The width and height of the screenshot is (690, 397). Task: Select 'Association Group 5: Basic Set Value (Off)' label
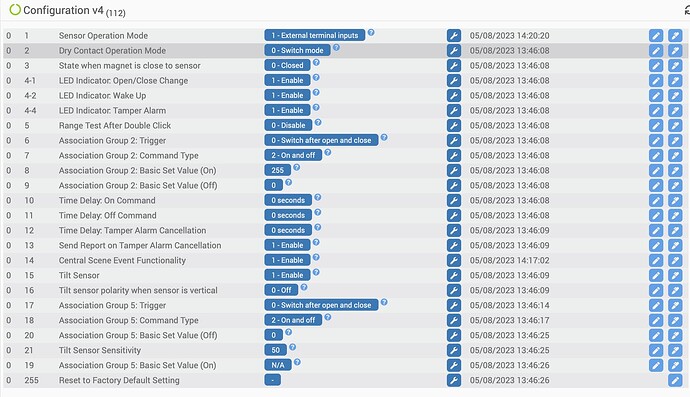pos(138,335)
